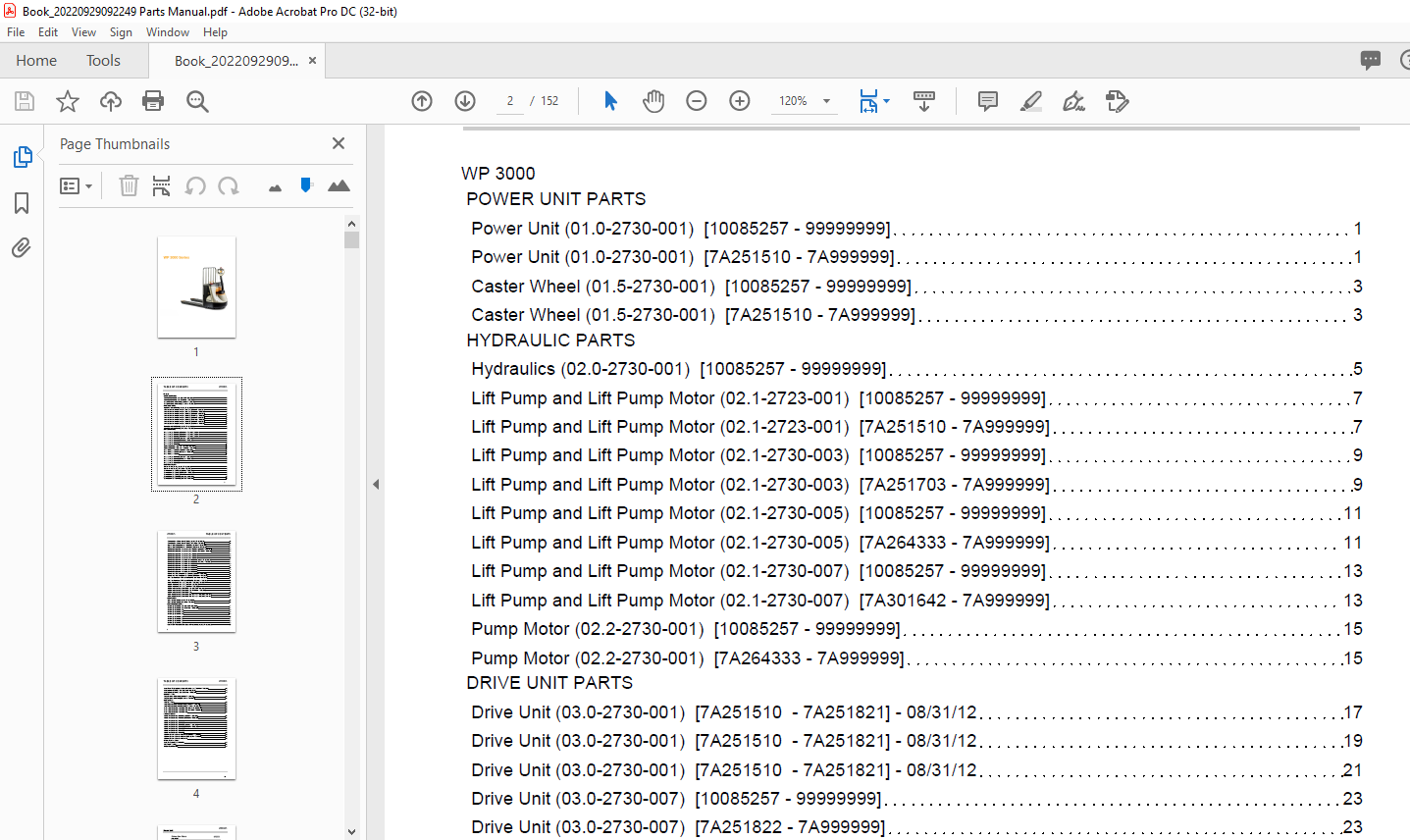Reduce thumbnail size with the small mountain icon

tap(275, 187)
